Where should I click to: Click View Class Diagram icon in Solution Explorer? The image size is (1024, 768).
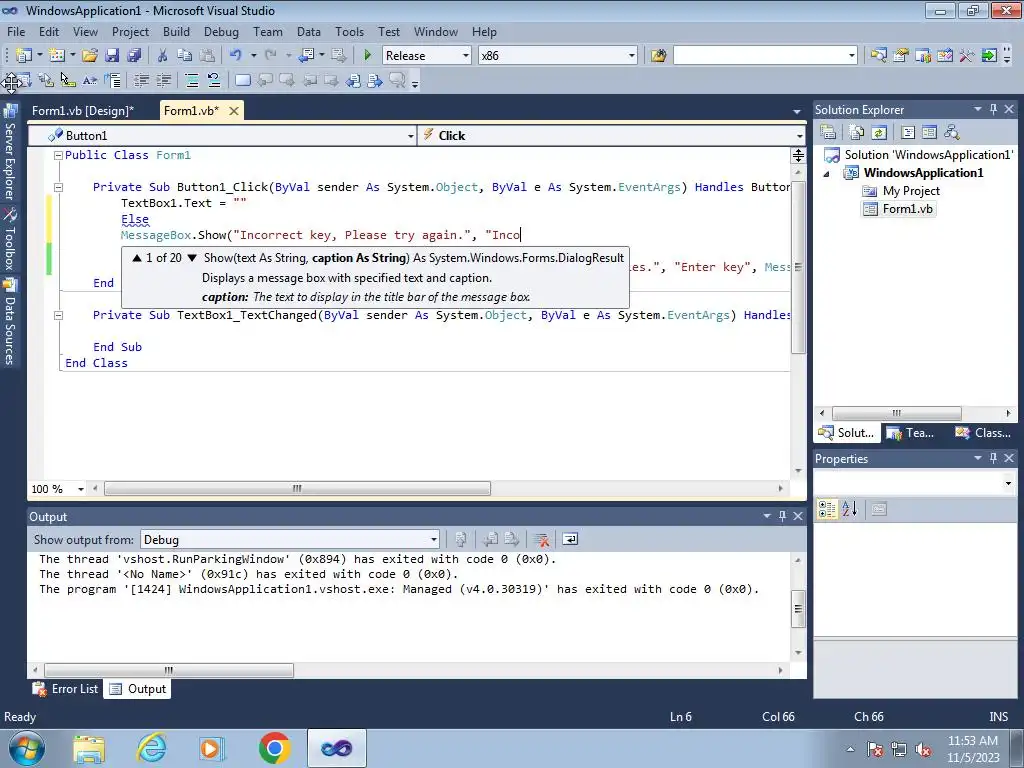(x=952, y=133)
